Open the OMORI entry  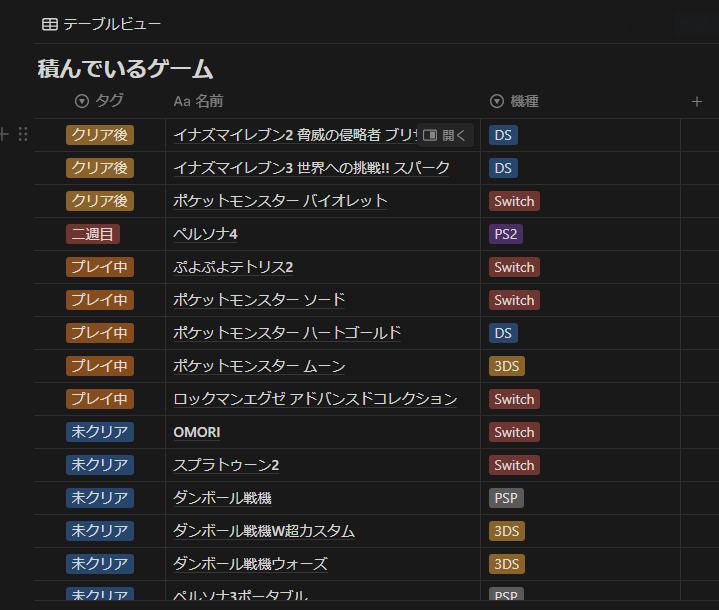click(197, 432)
